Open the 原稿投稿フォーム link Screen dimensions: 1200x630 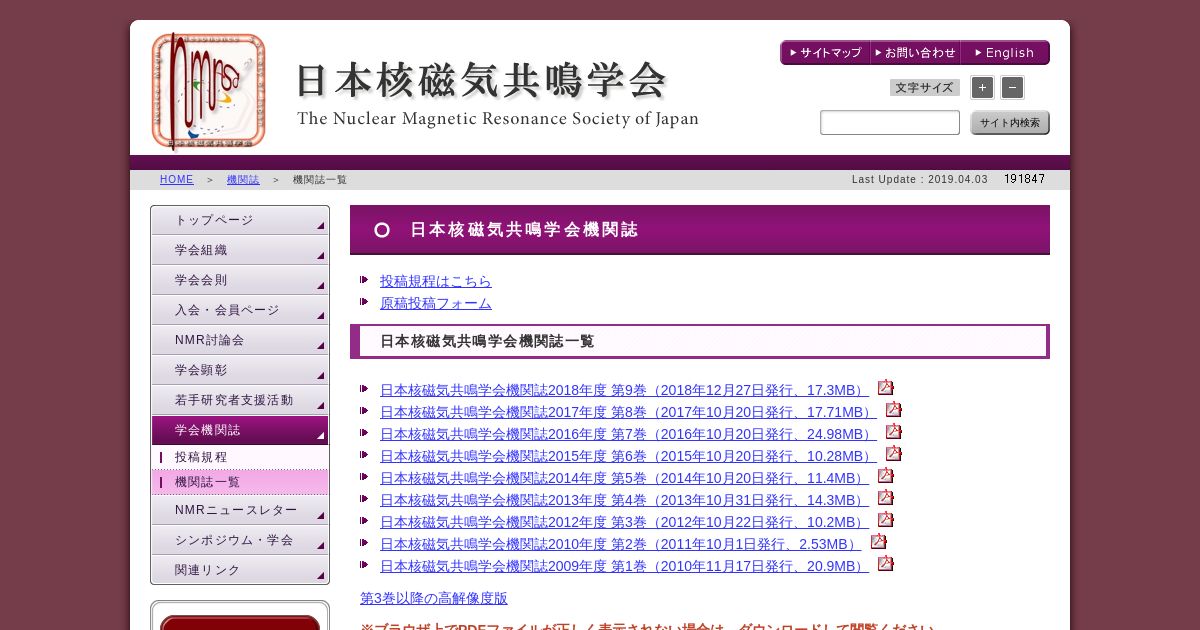point(436,303)
